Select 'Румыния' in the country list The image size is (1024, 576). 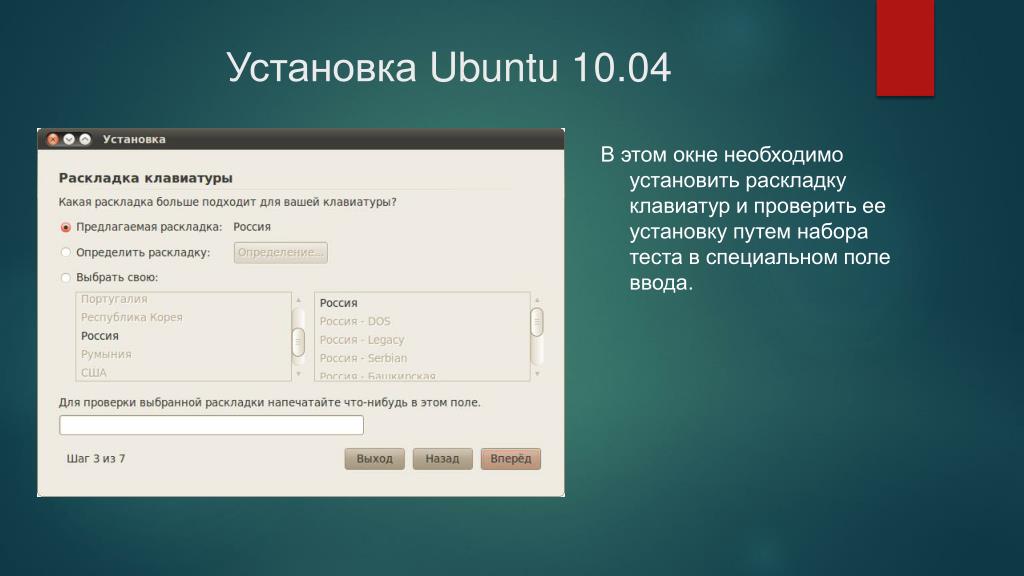point(183,354)
